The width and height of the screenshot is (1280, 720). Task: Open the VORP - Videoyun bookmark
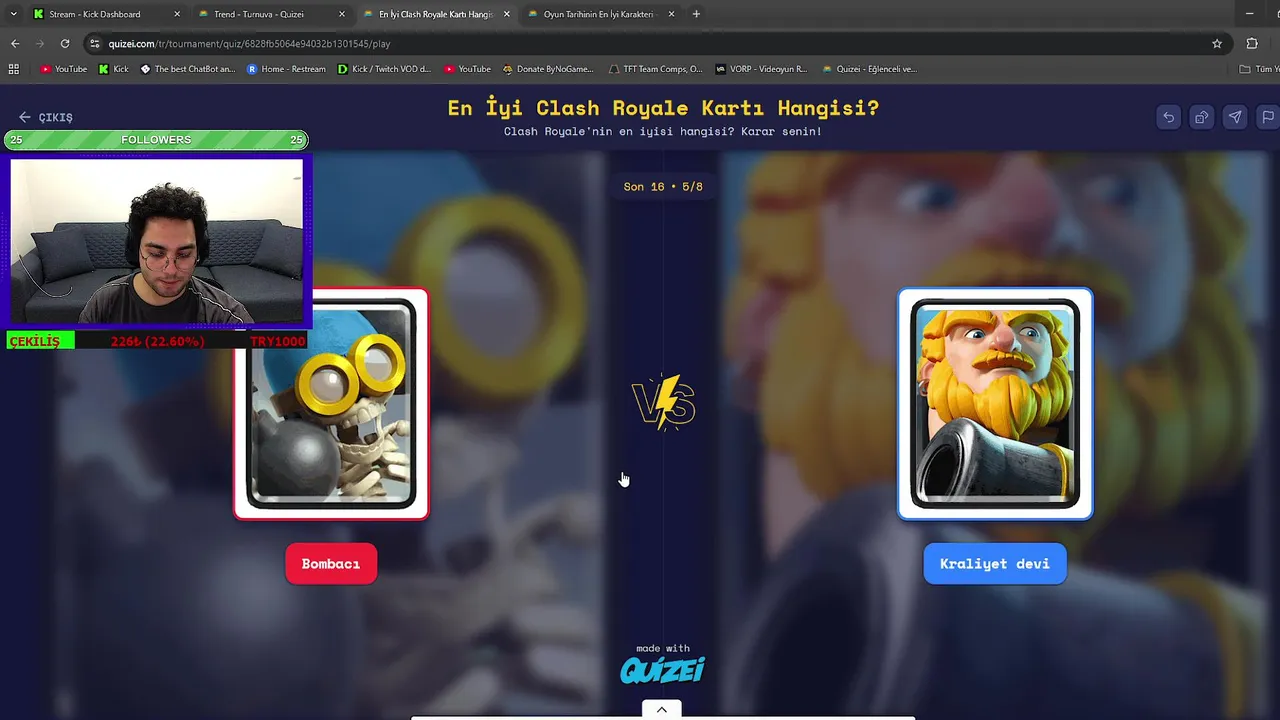click(762, 69)
